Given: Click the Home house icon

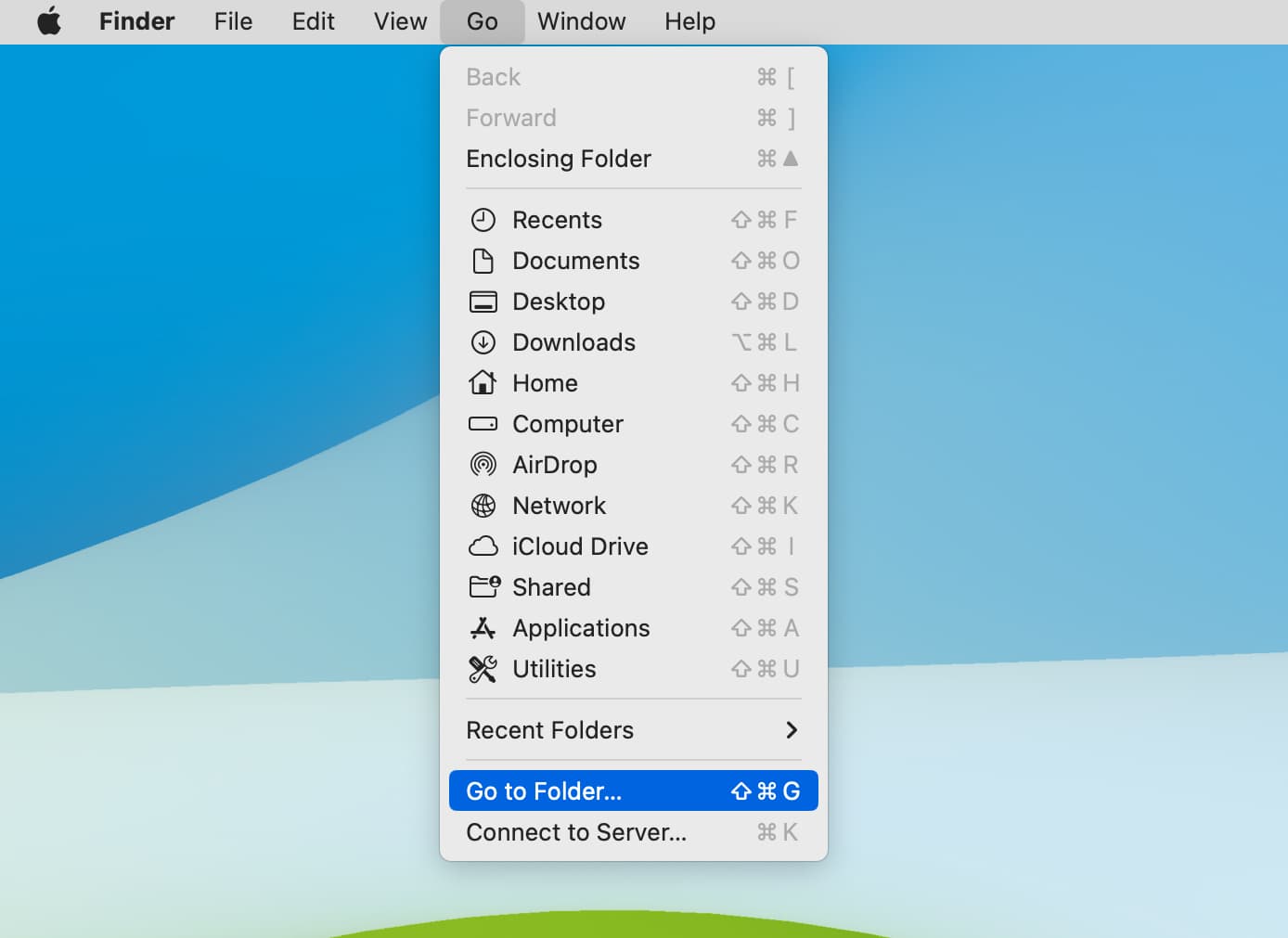Looking at the screenshot, I should point(483,382).
